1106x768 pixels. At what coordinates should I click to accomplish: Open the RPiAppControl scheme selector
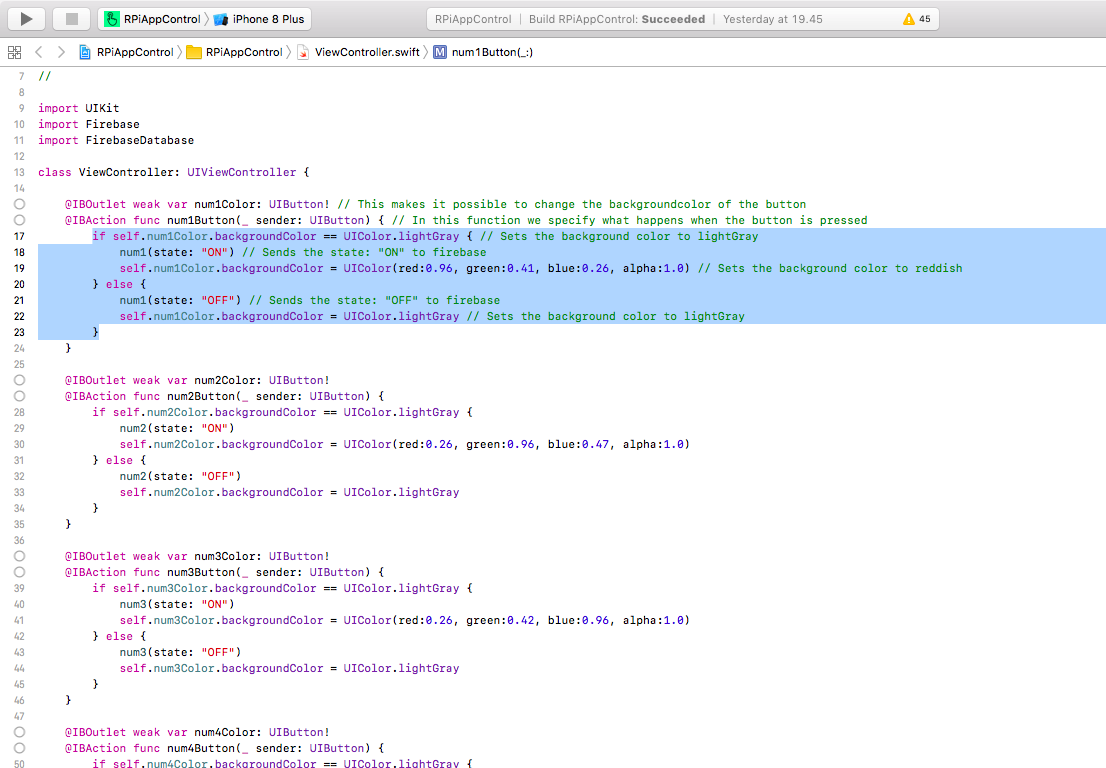click(x=152, y=19)
